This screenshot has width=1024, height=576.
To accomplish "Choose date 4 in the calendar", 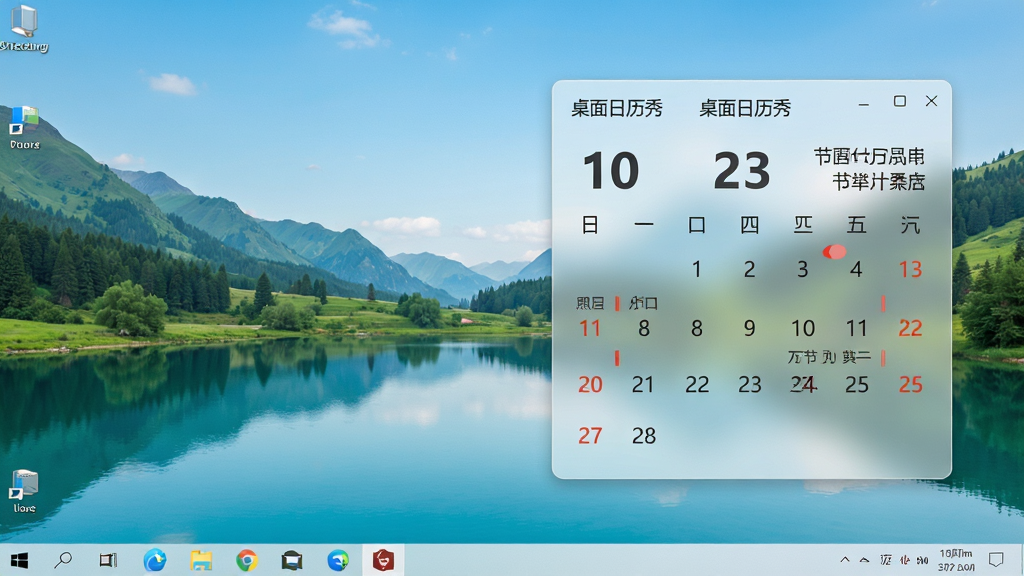I will [x=856, y=269].
